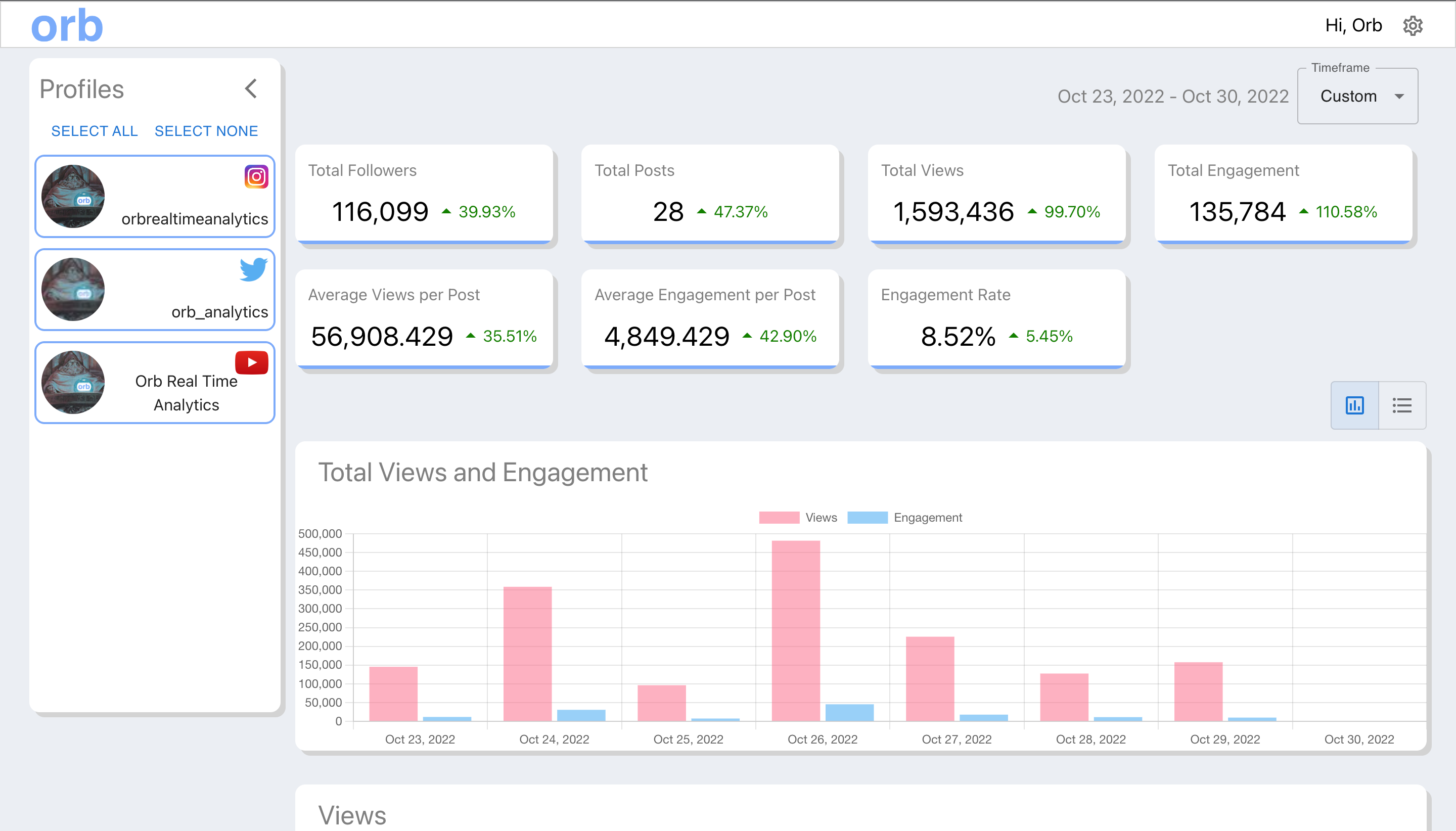Viewport: 1456px width, 831px height.
Task: Open the Views section header
Action: [x=354, y=815]
